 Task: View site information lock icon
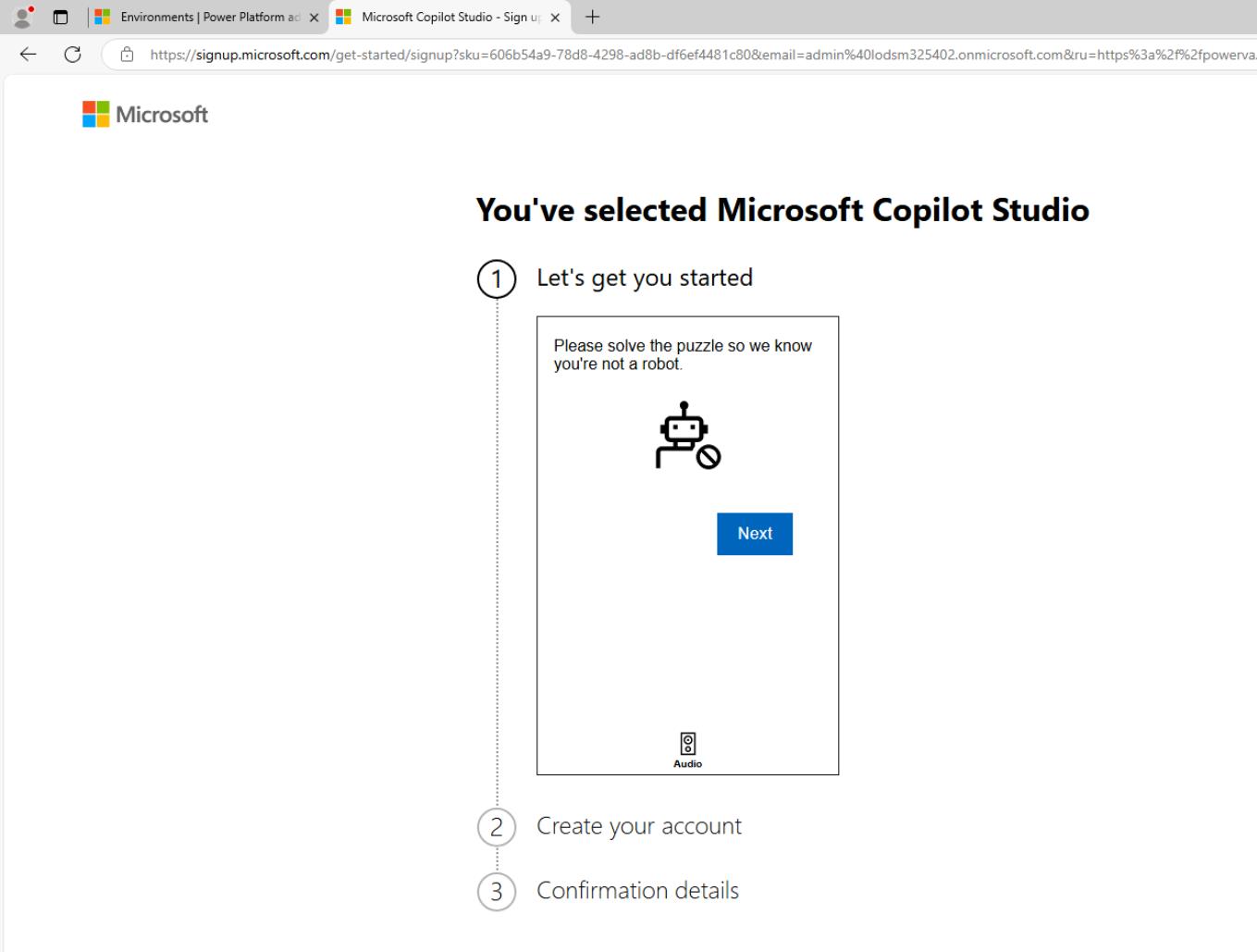coord(128,55)
